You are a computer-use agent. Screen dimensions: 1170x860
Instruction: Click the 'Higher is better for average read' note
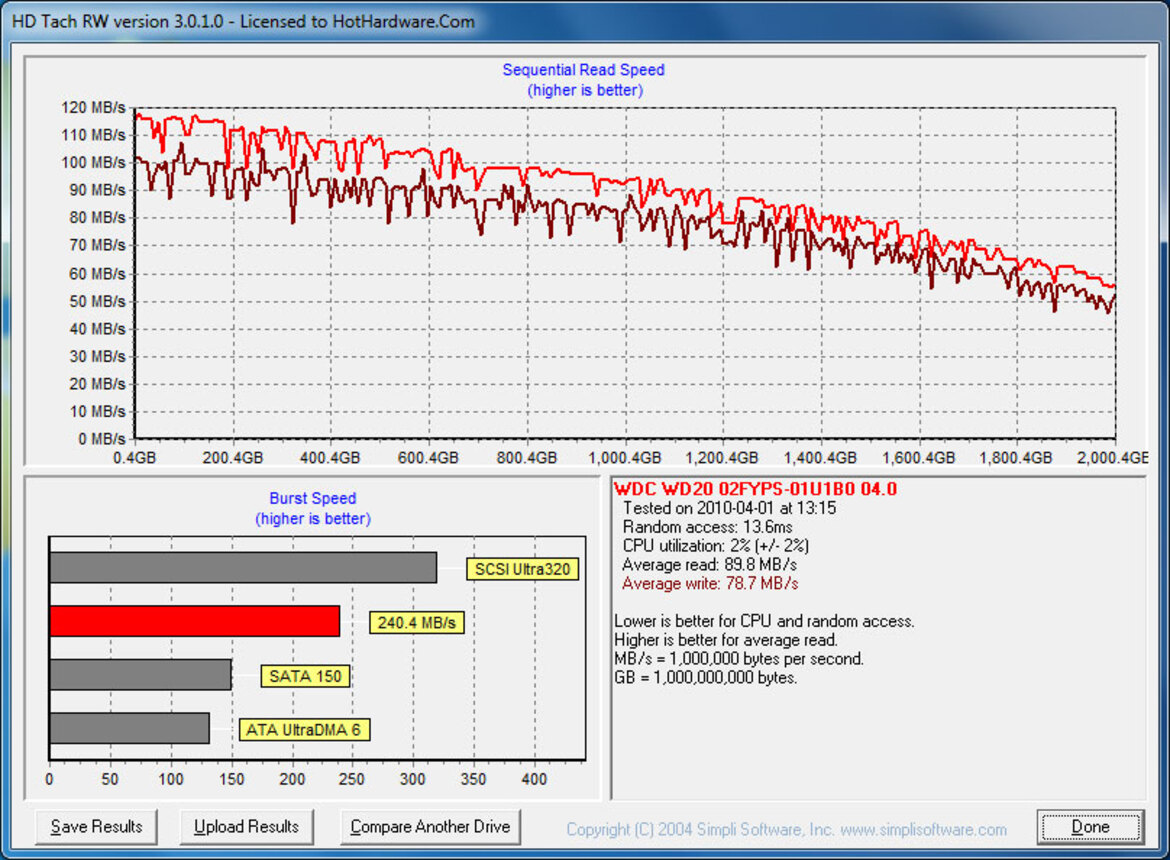tap(726, 640)
